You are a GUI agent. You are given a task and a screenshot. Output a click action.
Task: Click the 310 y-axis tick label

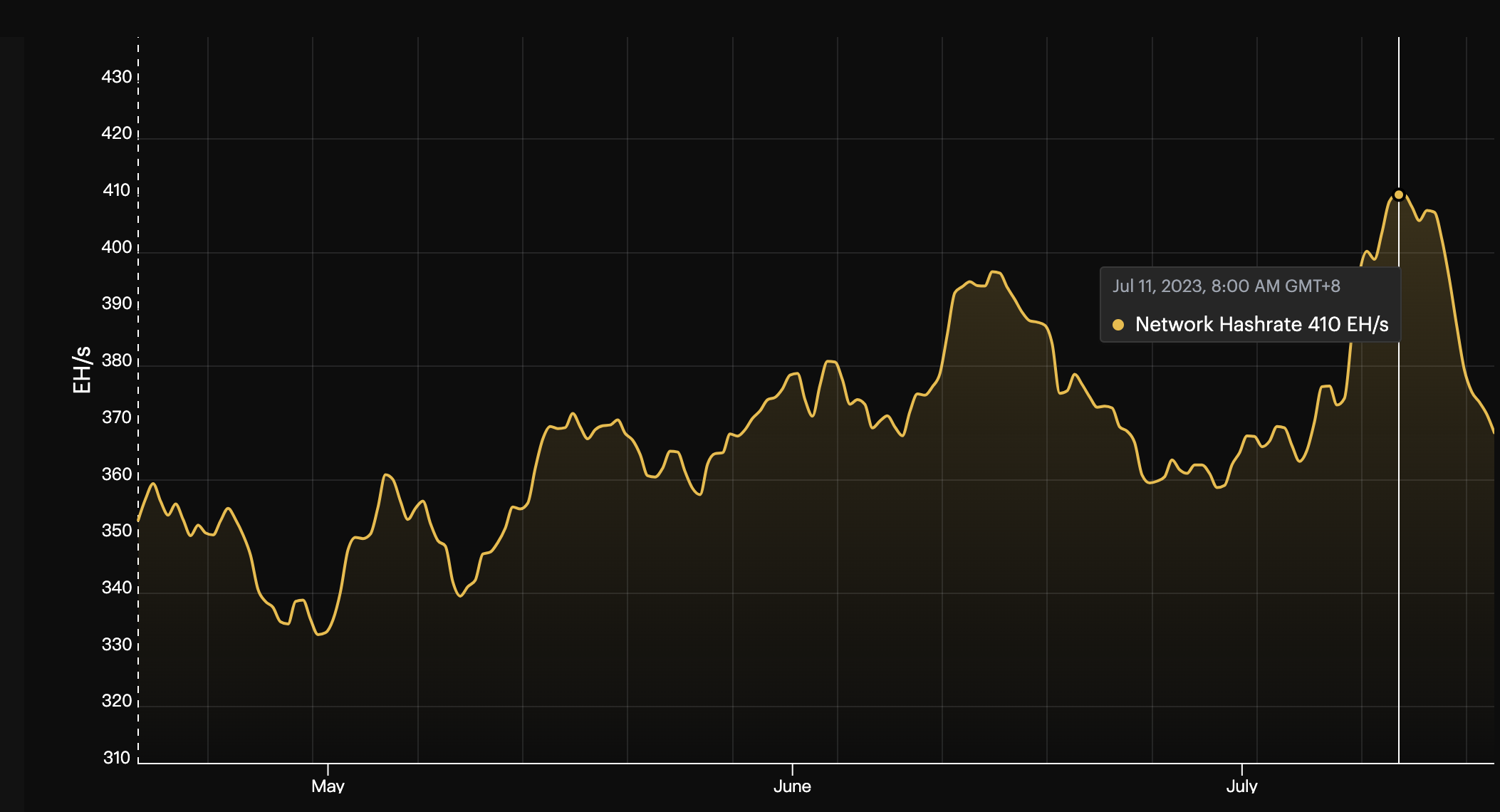[116, 758]
